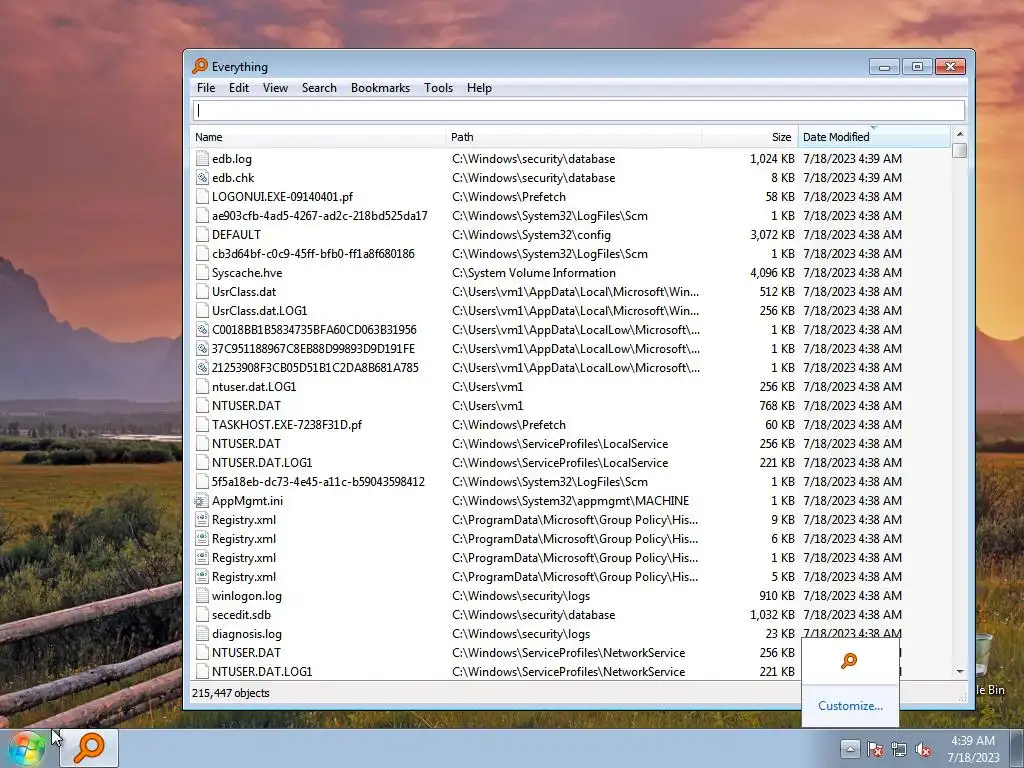Sort results by Name column header
This screenshot has width=1024, height=768.
click(319, 137)
